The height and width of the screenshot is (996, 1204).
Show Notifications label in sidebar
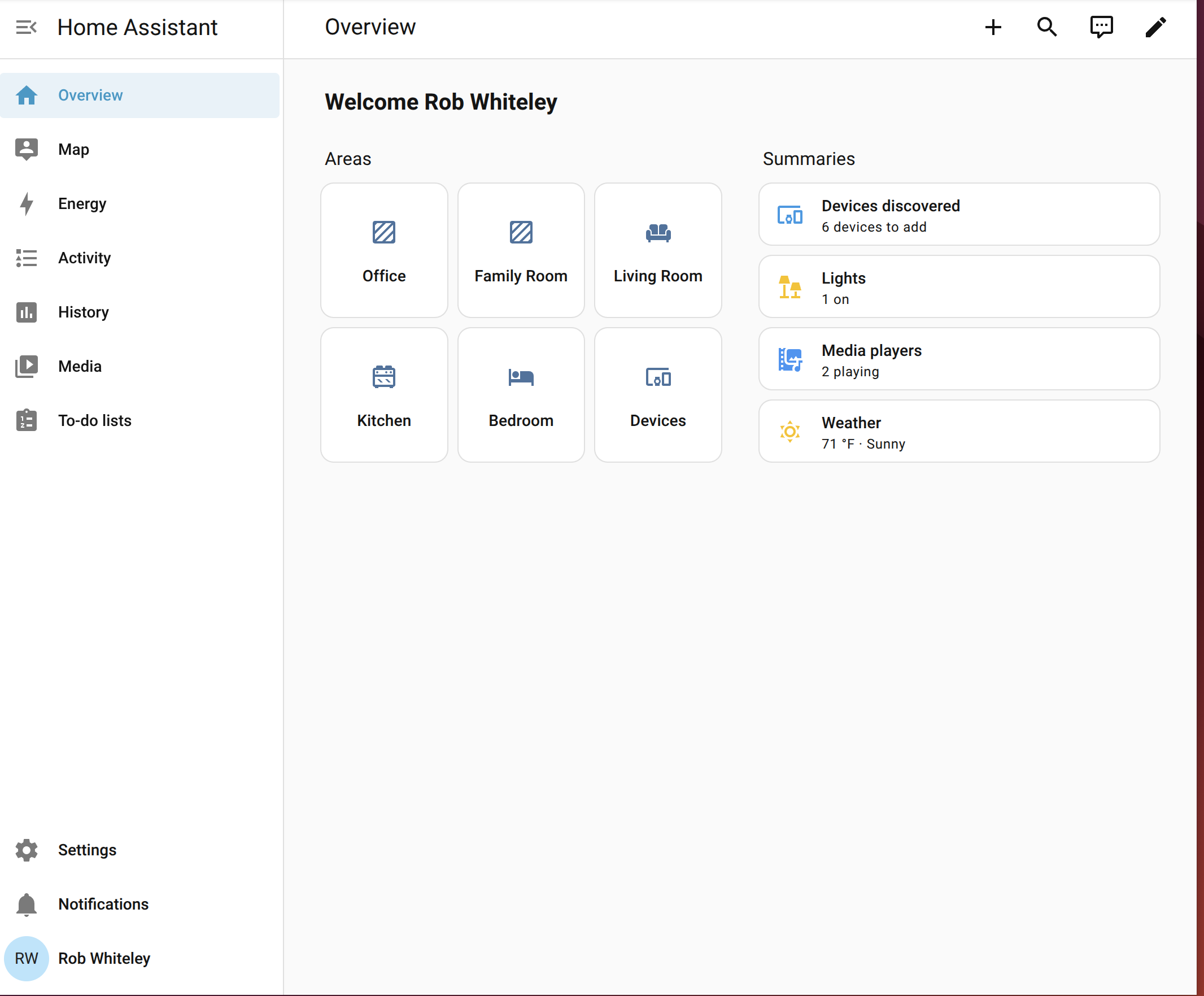[103, 904]
